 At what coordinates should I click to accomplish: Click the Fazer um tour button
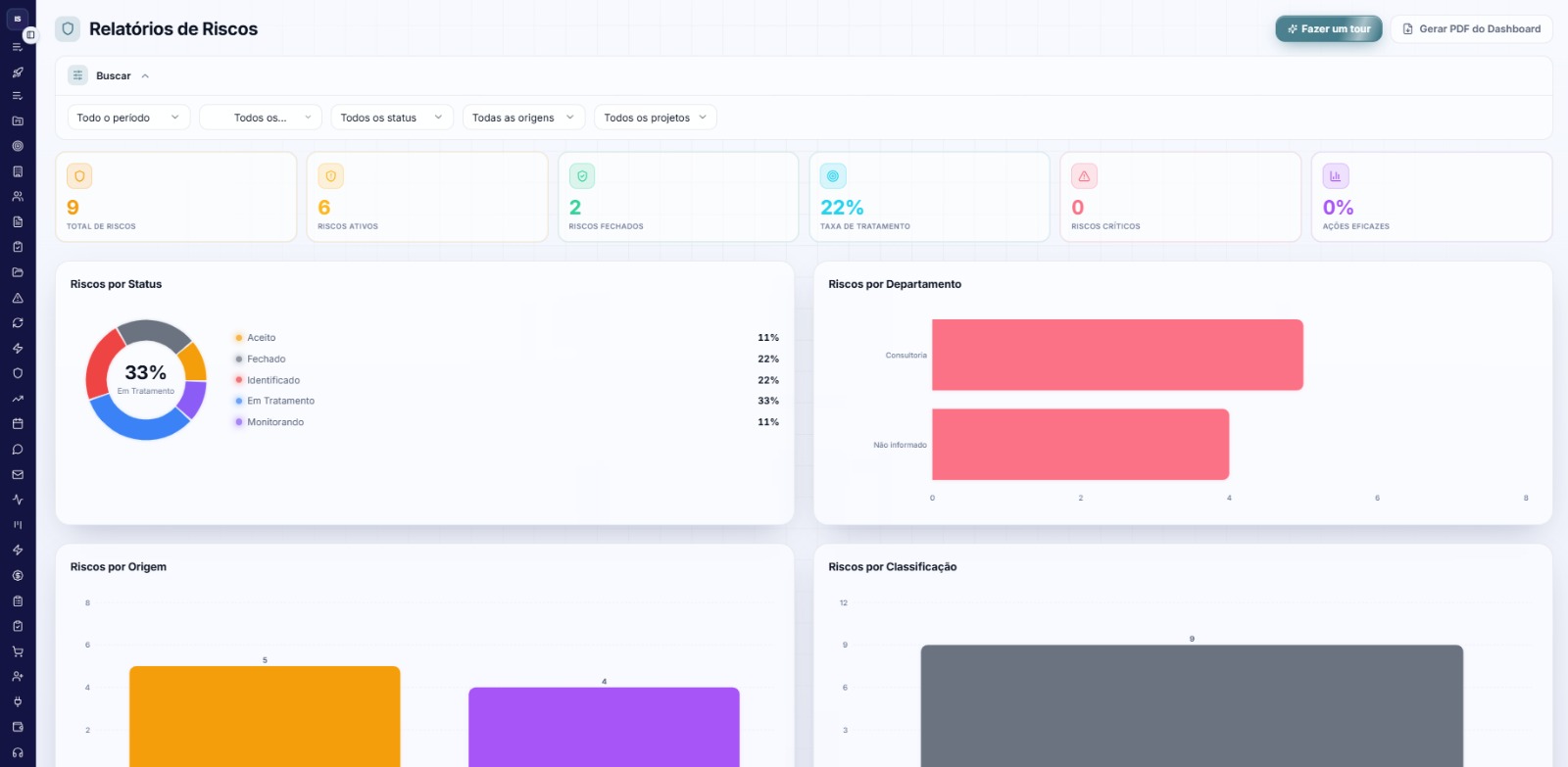pos(1329,28)
